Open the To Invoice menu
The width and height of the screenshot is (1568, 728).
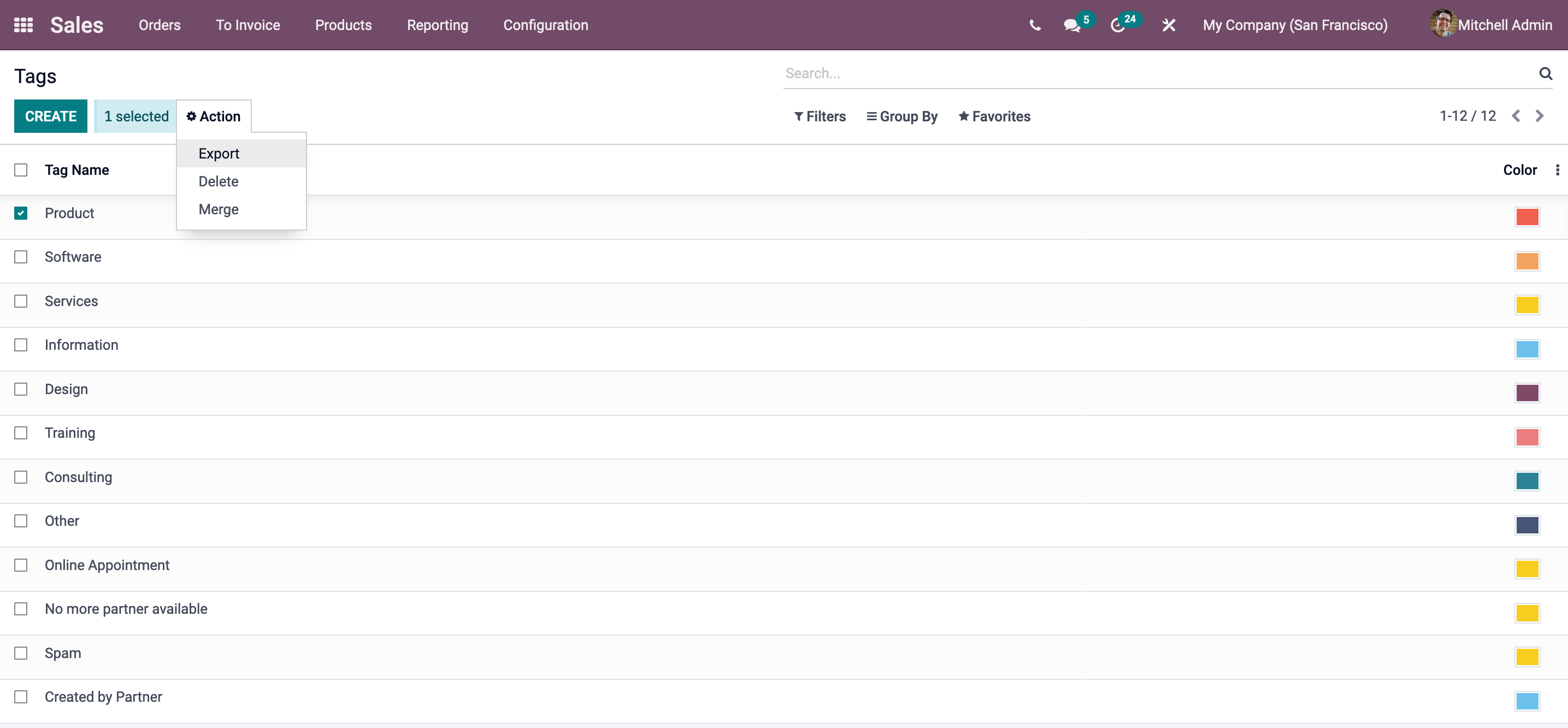[x=247, y=25]
